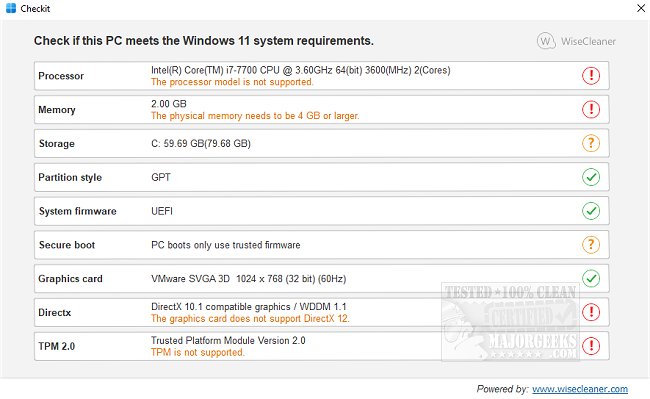This screenshot has width=650, height=399.
Task: Open the www.wisecleaner.com link
Action: (x=580, y=389)
